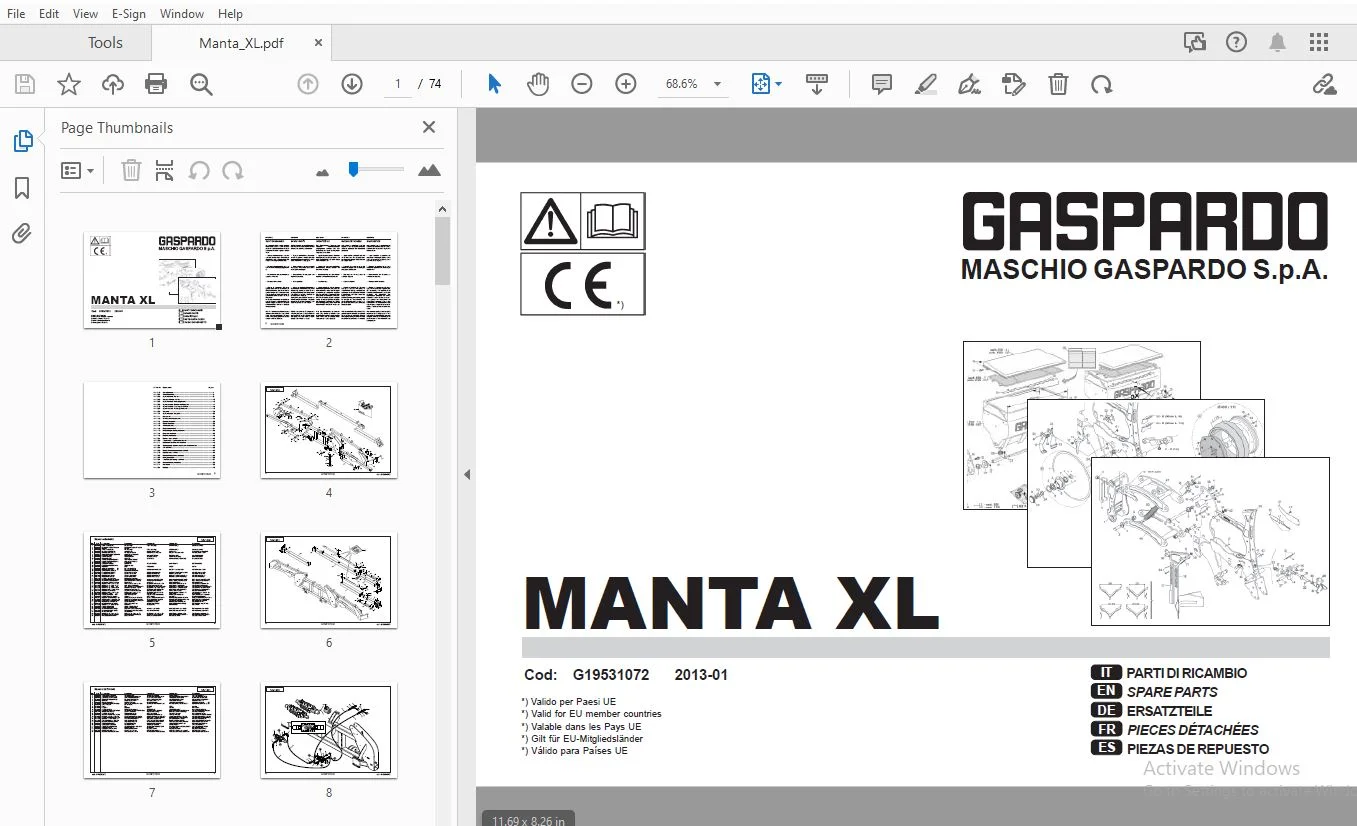
Task: Delete selected thumbnail pages icon
Action: click(x=131, y=170)
